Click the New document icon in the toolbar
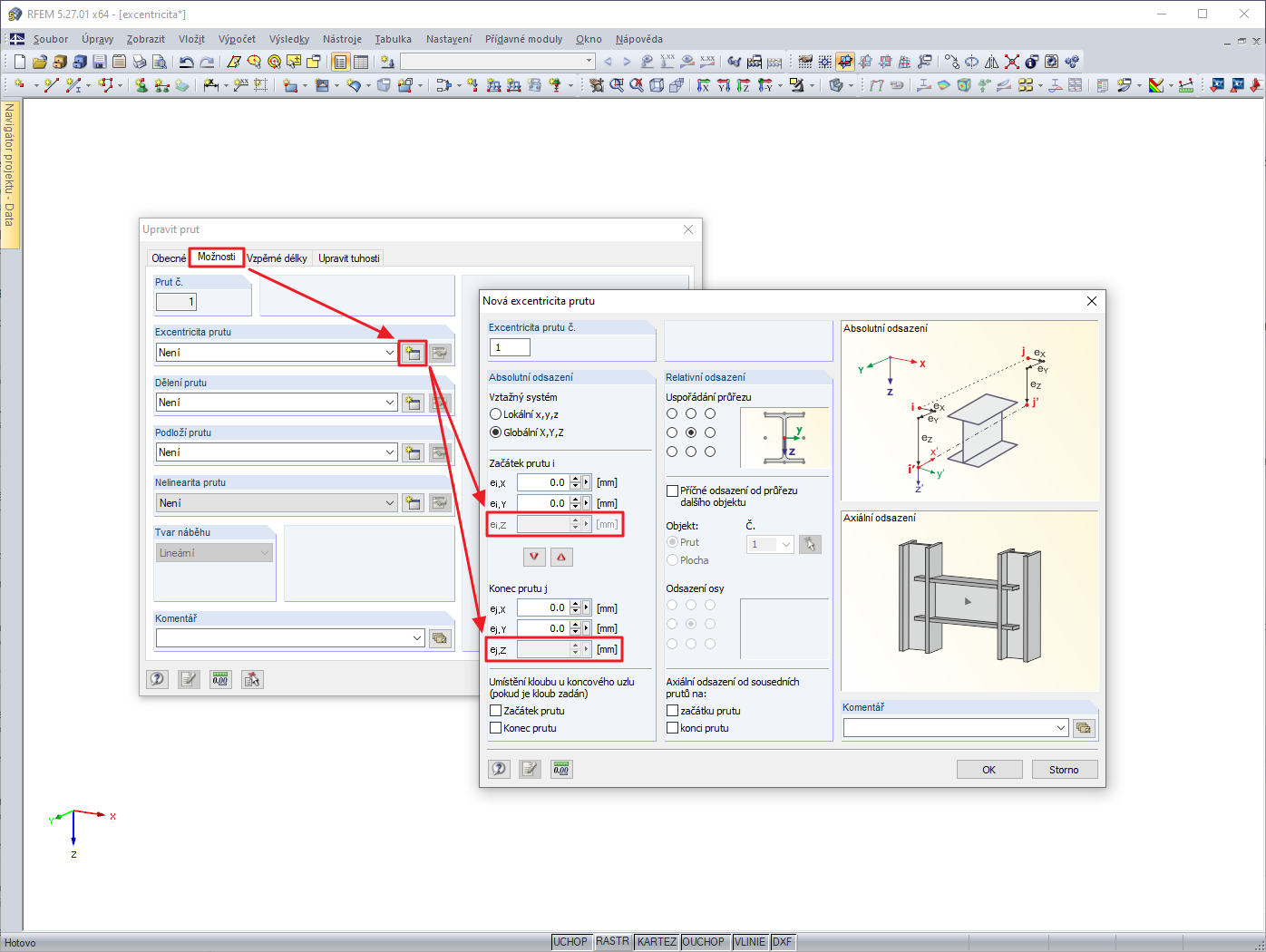1266x952 pixels. (20, 62)
